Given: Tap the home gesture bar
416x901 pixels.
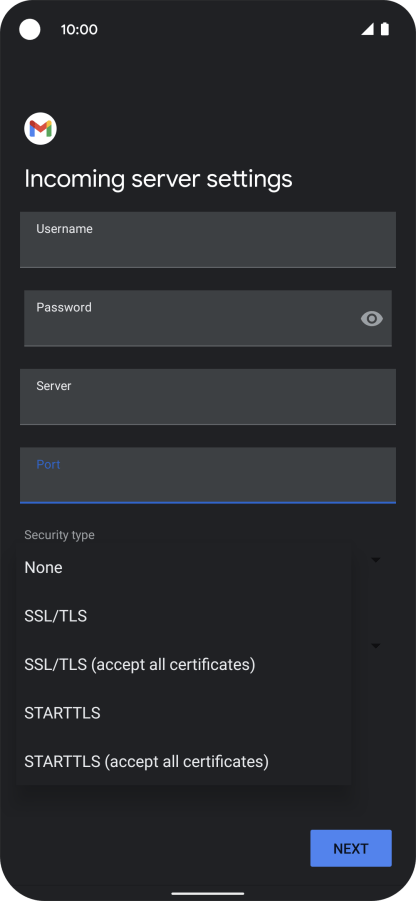Looking at the screenshot, I should [208, 894].
